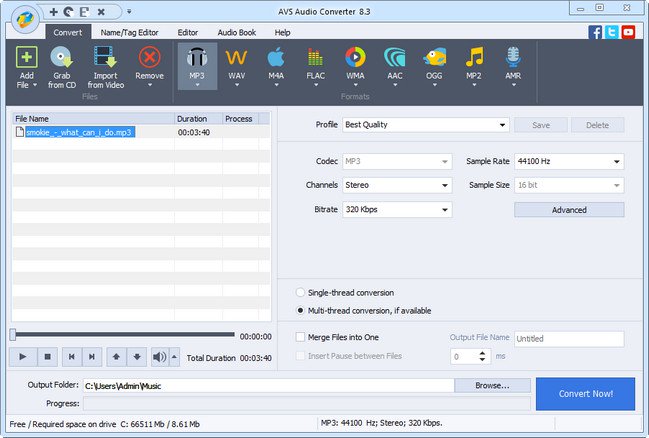Image resolution: width=649 pixels, height=438 pixels.
Task: Select Multi-thread conversion option
Action: pos(301,310)
